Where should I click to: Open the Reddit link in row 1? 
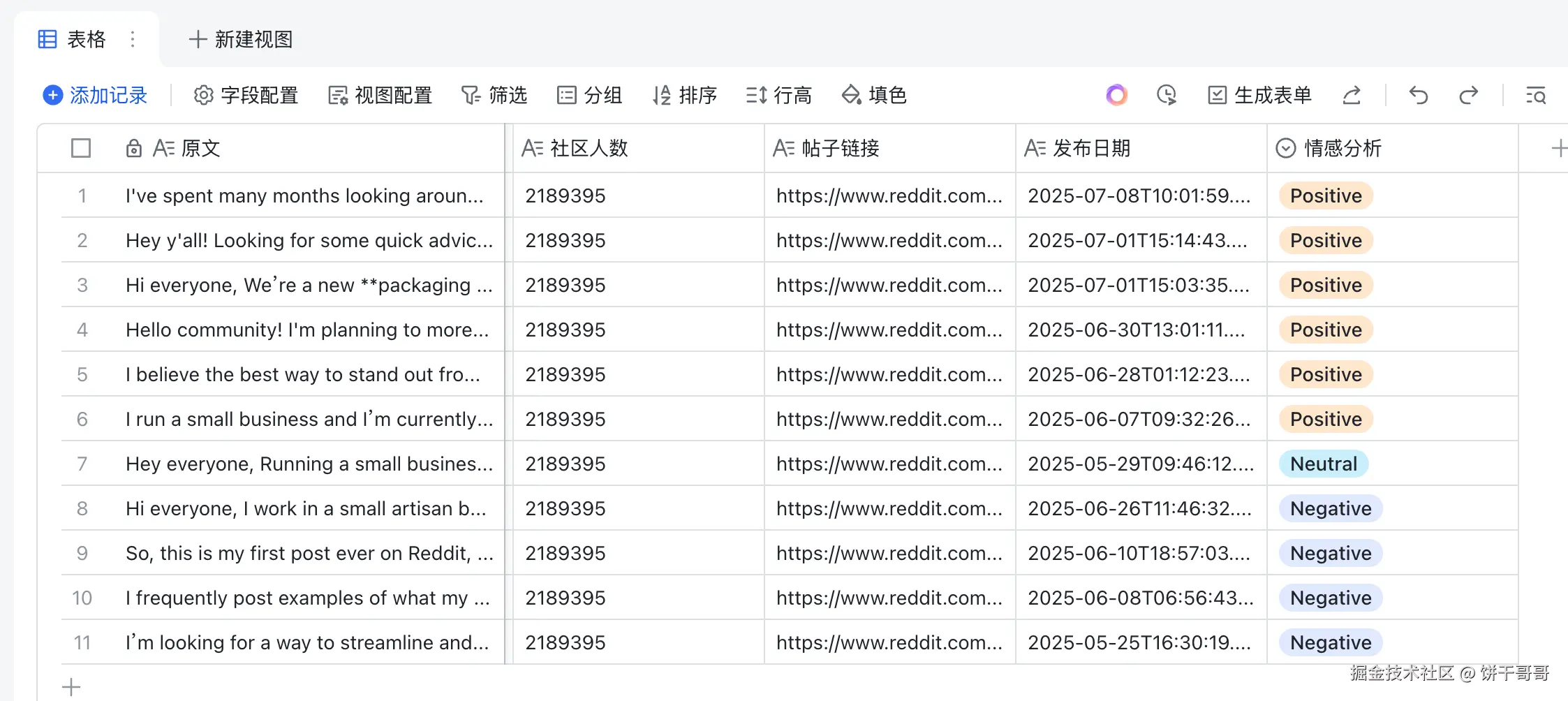pos(889,195)
